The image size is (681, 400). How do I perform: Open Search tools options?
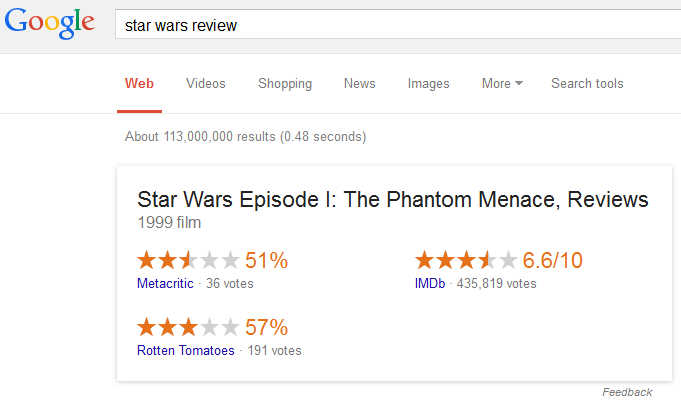click(587, 84)
